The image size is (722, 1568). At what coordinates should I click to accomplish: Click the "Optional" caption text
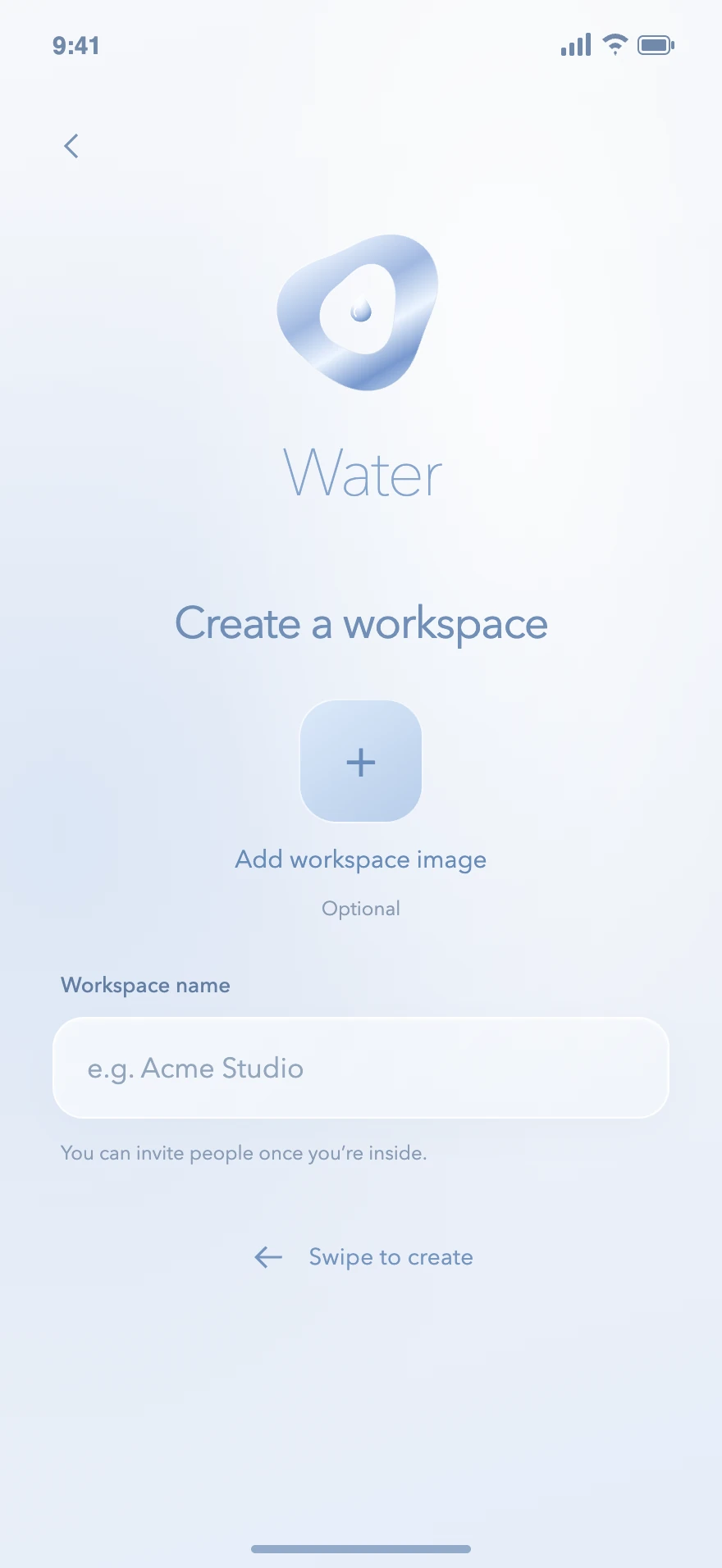pyautogui.click(x=361, y=909)
